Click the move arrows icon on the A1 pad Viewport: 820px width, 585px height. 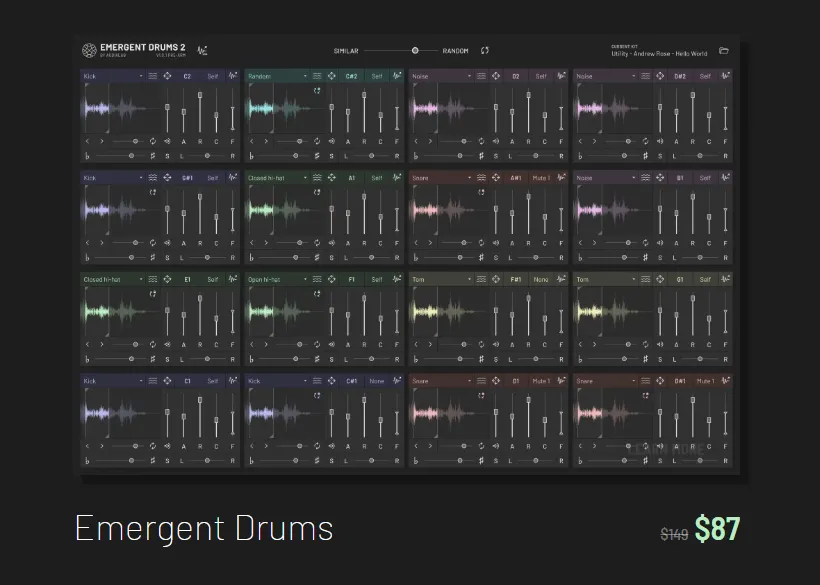coord(332,178)
